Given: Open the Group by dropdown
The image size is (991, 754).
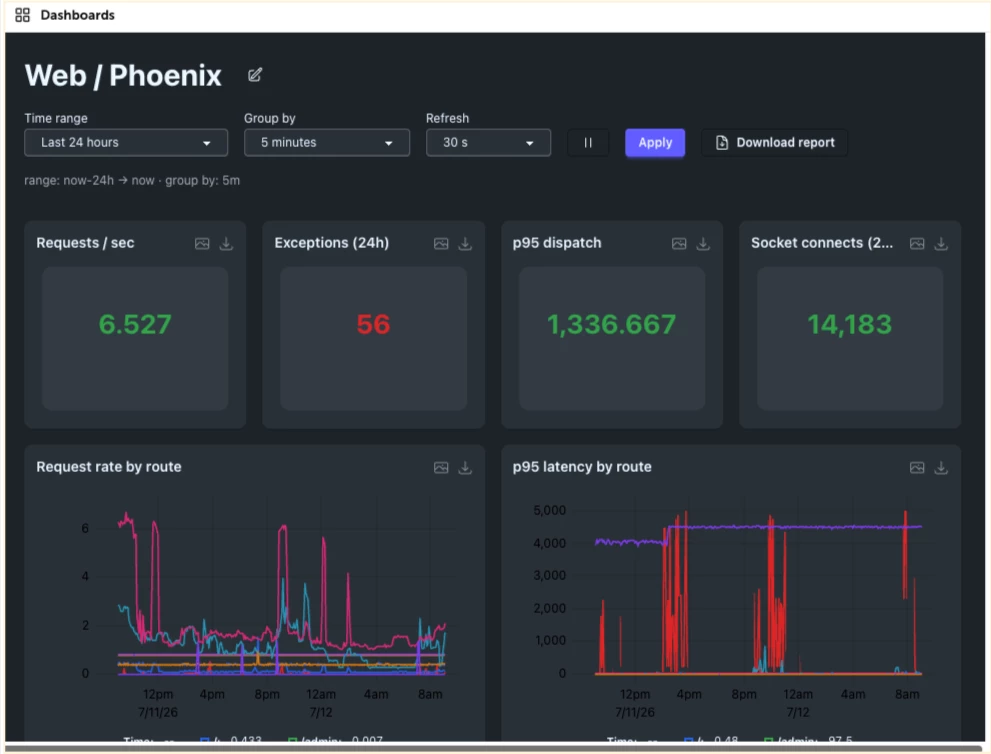Looking at the screenshot, I should [x=327, y=143].
